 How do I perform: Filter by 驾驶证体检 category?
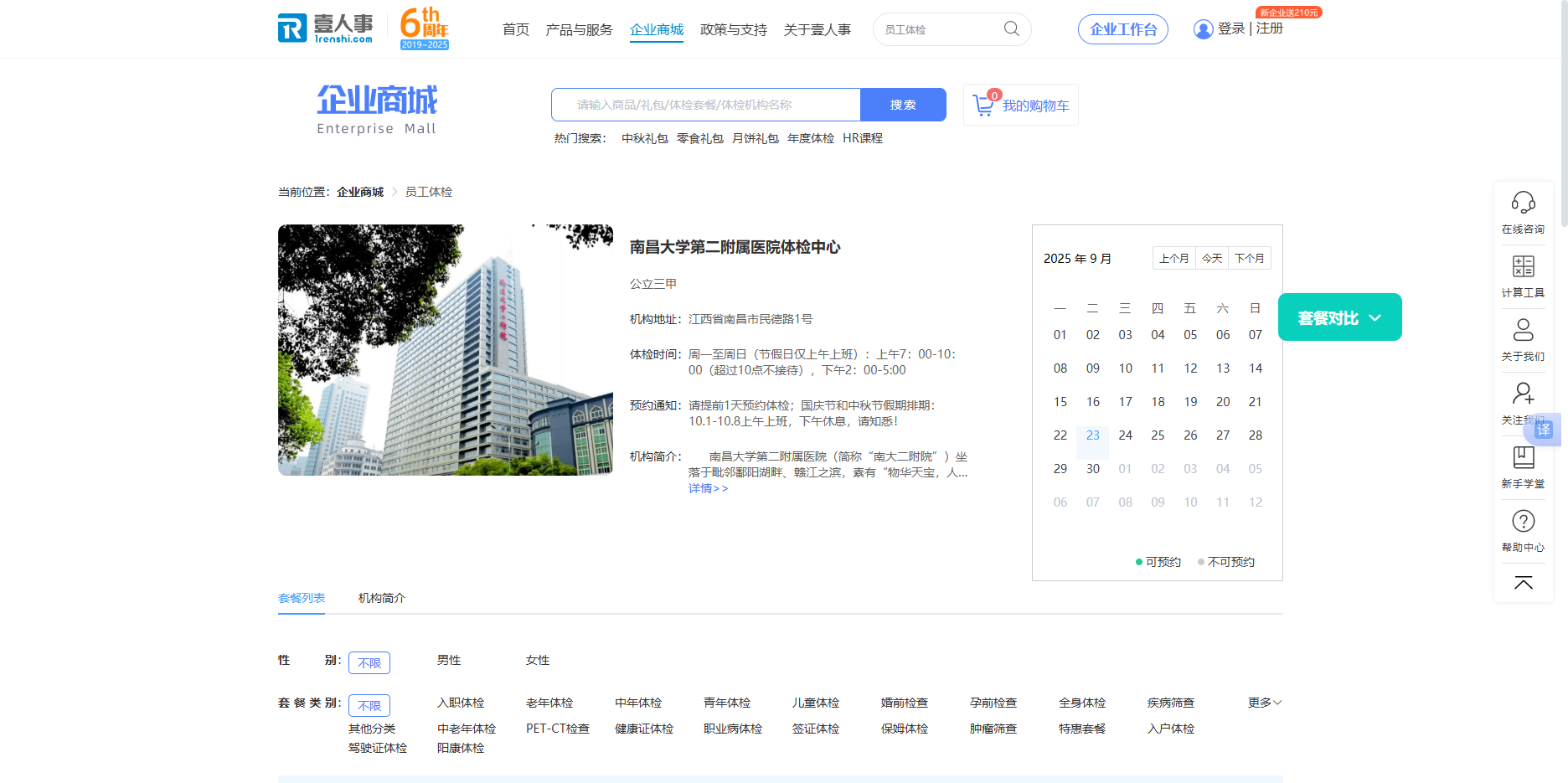tap(378, 748)
